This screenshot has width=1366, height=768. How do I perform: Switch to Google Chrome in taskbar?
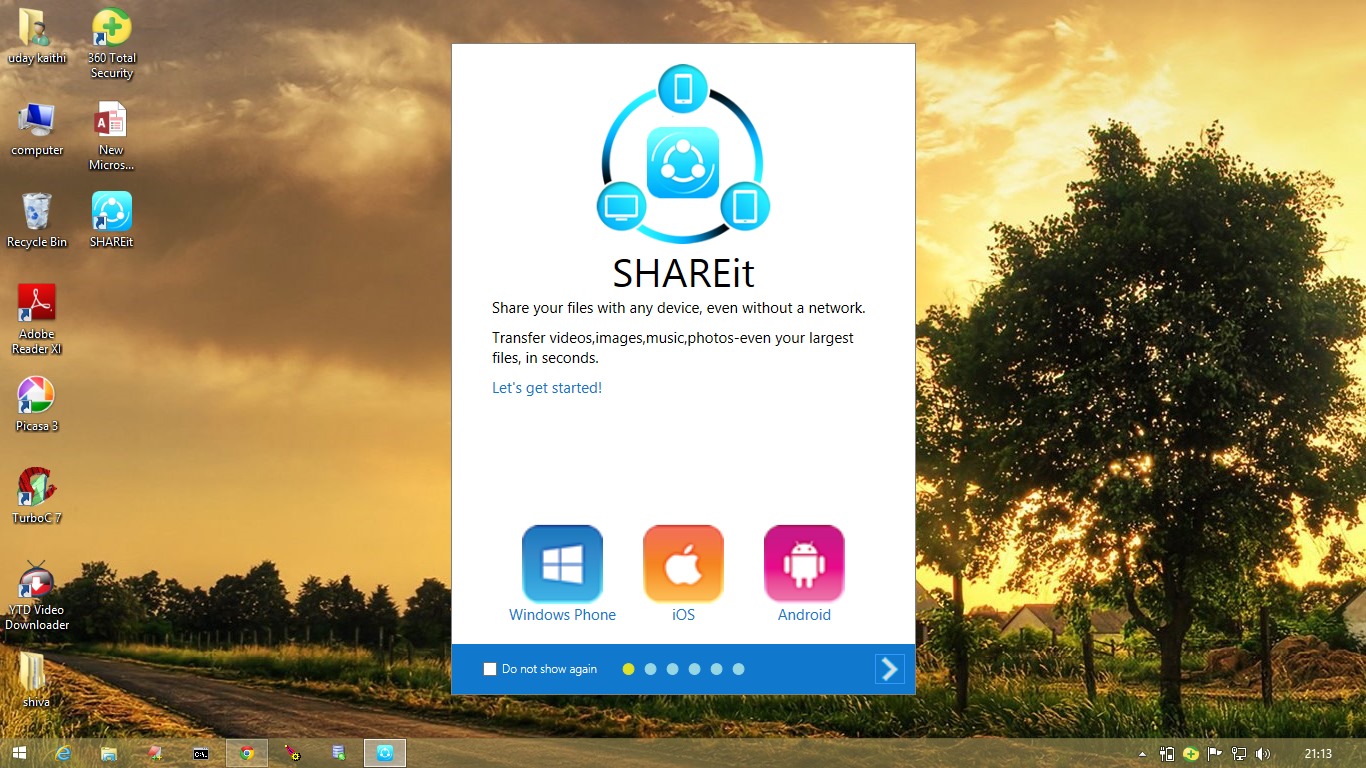[247, 753]
